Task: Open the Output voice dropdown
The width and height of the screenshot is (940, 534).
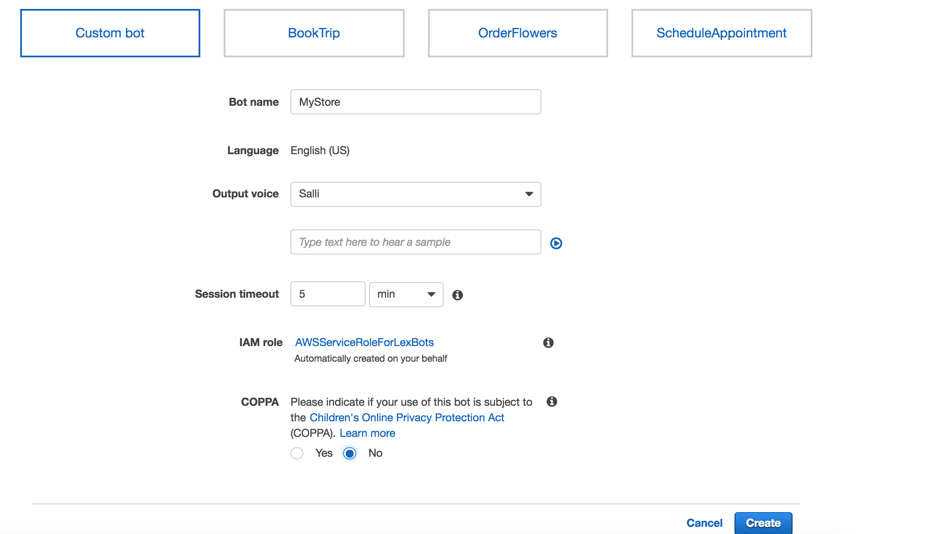Action: pos(415,194)
